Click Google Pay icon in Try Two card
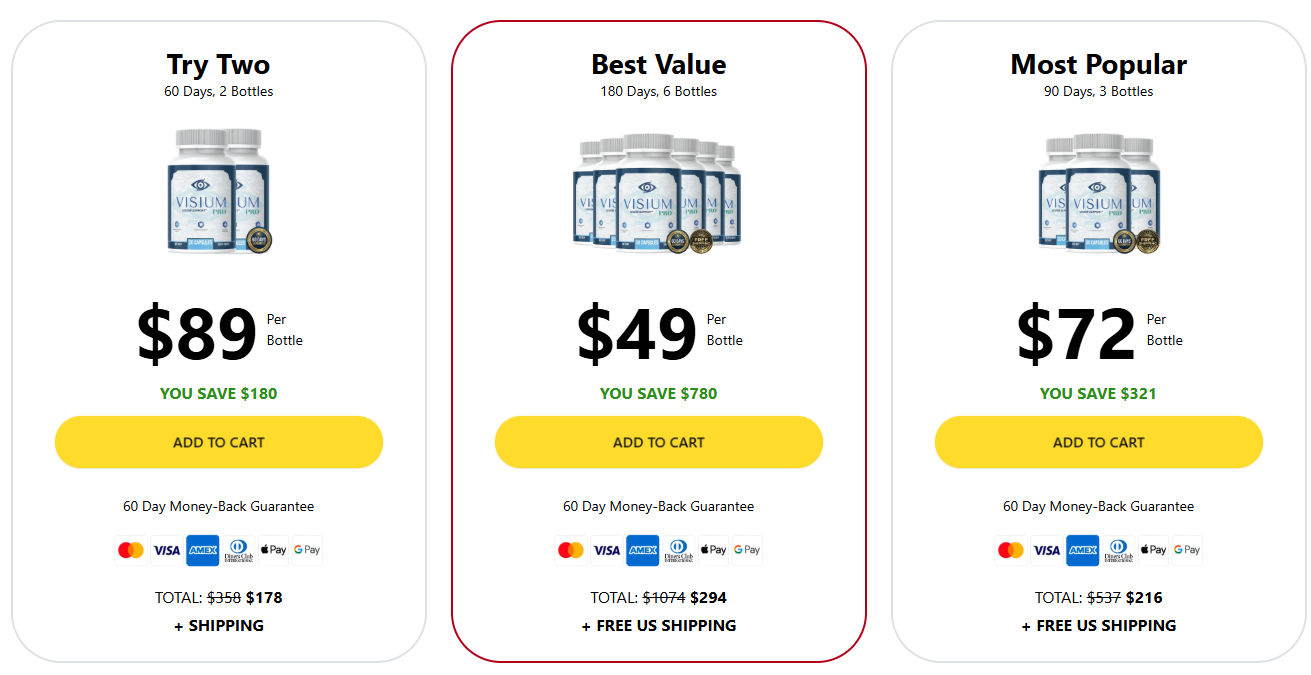1311x675 pixels. 306,550
